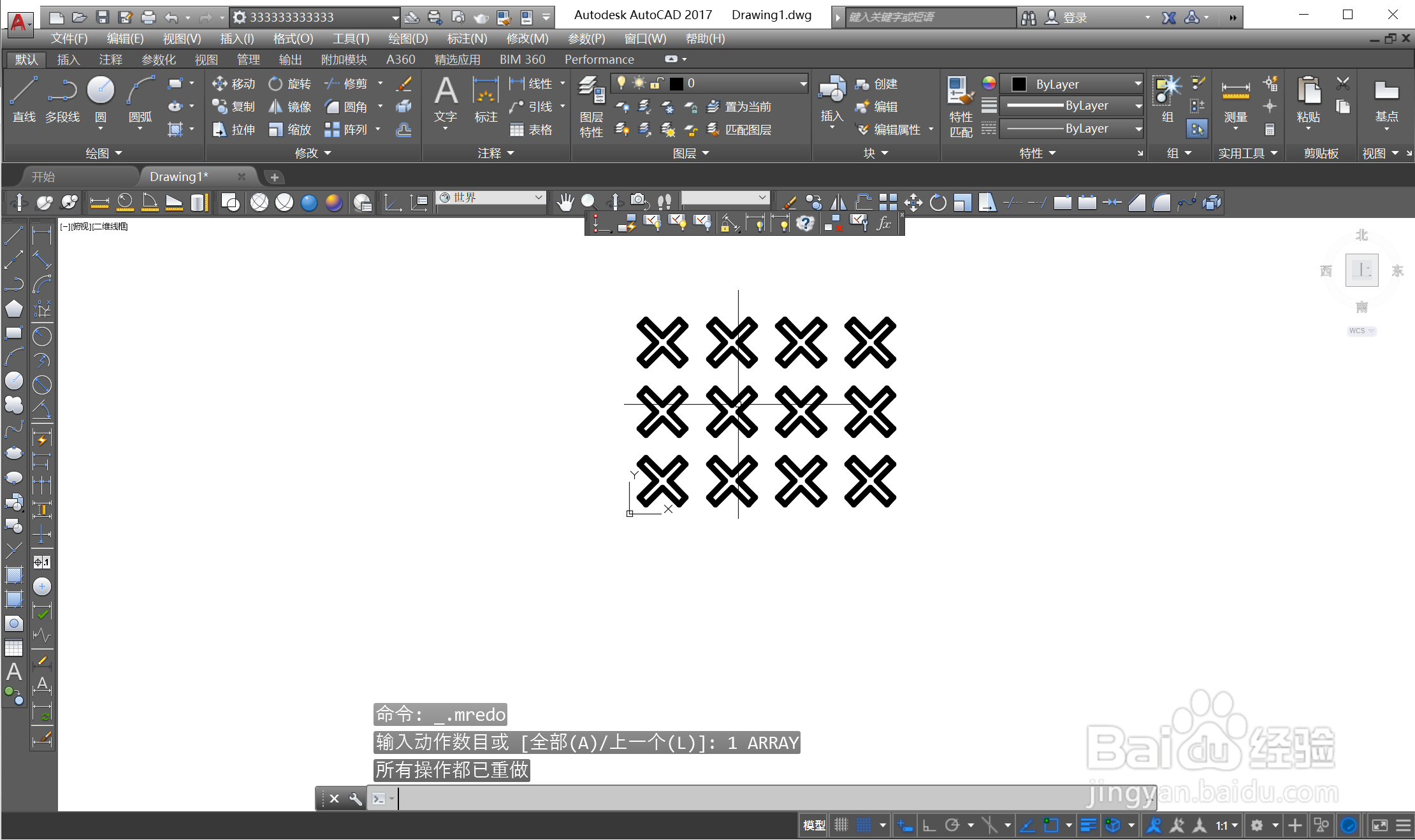Click the Scale (缩放) command
Screen dimensions: 1415x840
pyautogui.click(x=290, y=129)
